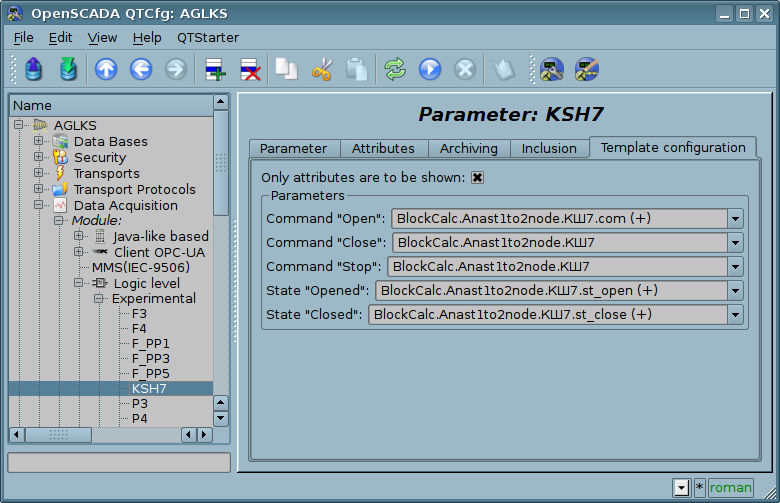Expand the Data Bases tree node
The height and width of the screenshot is (503, 780).
click(38, 141)
